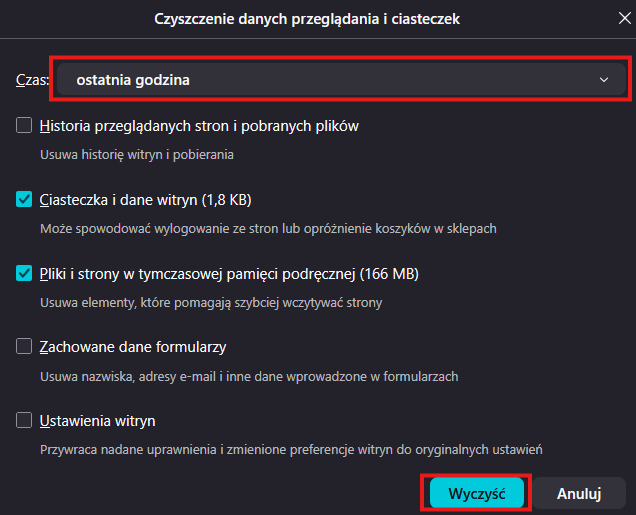
Task: Click the "Czas:" label
Action: click(32, 80)
